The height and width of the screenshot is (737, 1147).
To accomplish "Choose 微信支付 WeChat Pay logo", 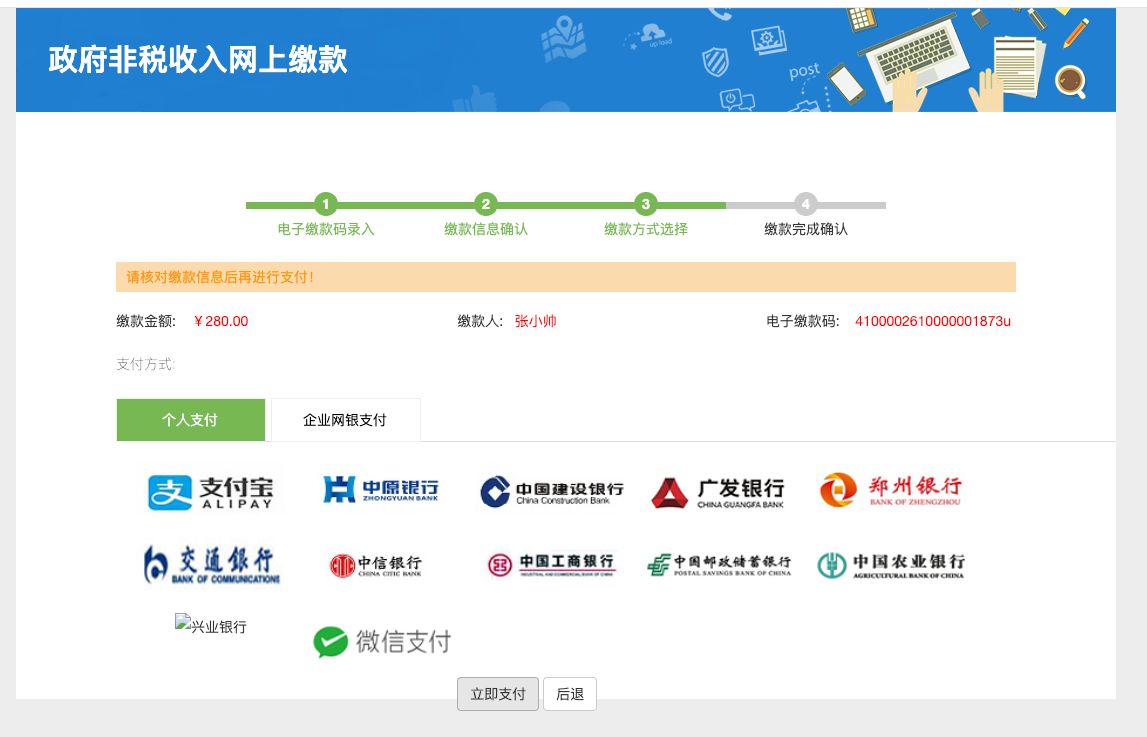I will click(382, 642).
